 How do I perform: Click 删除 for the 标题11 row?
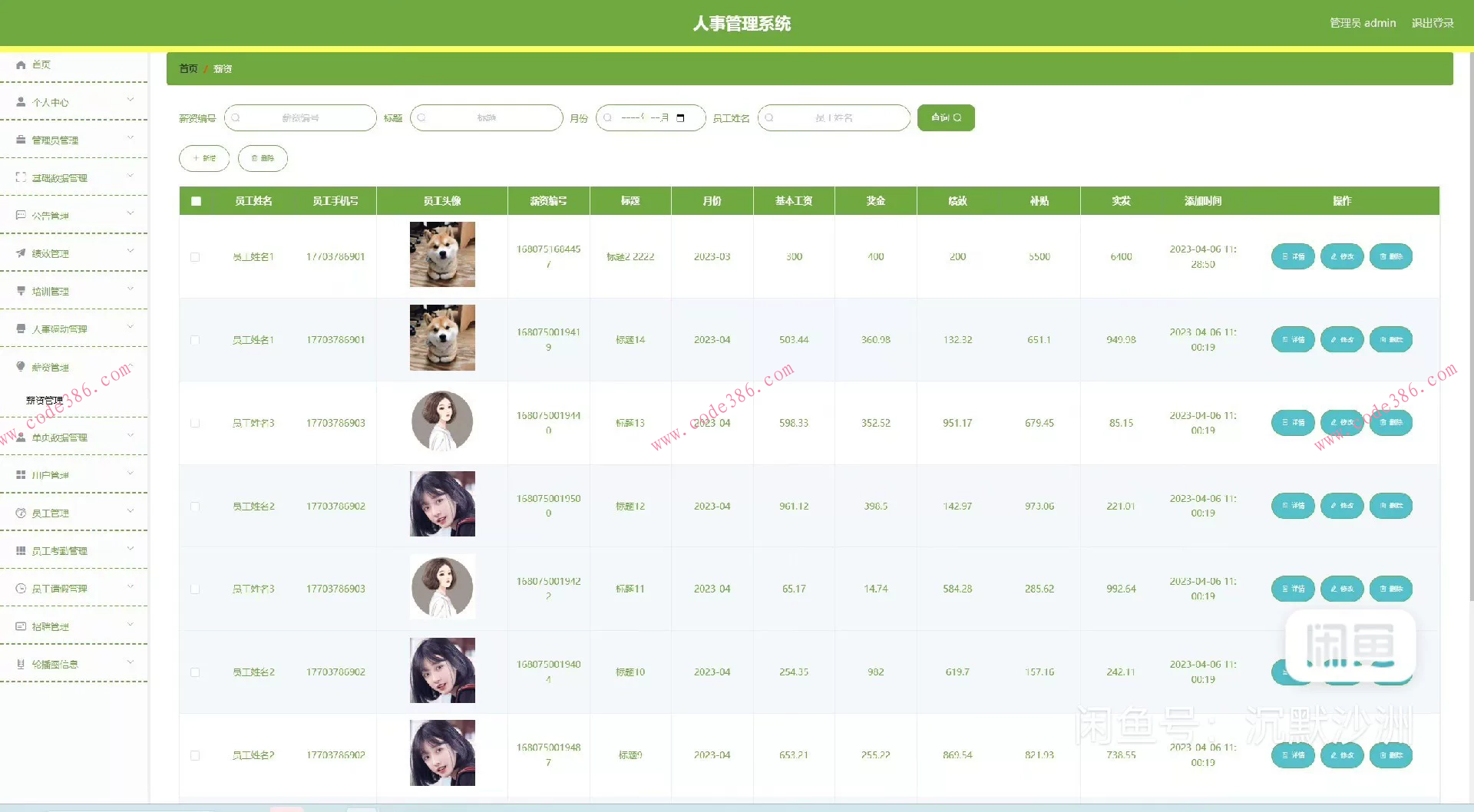(x=1391, y=589)
